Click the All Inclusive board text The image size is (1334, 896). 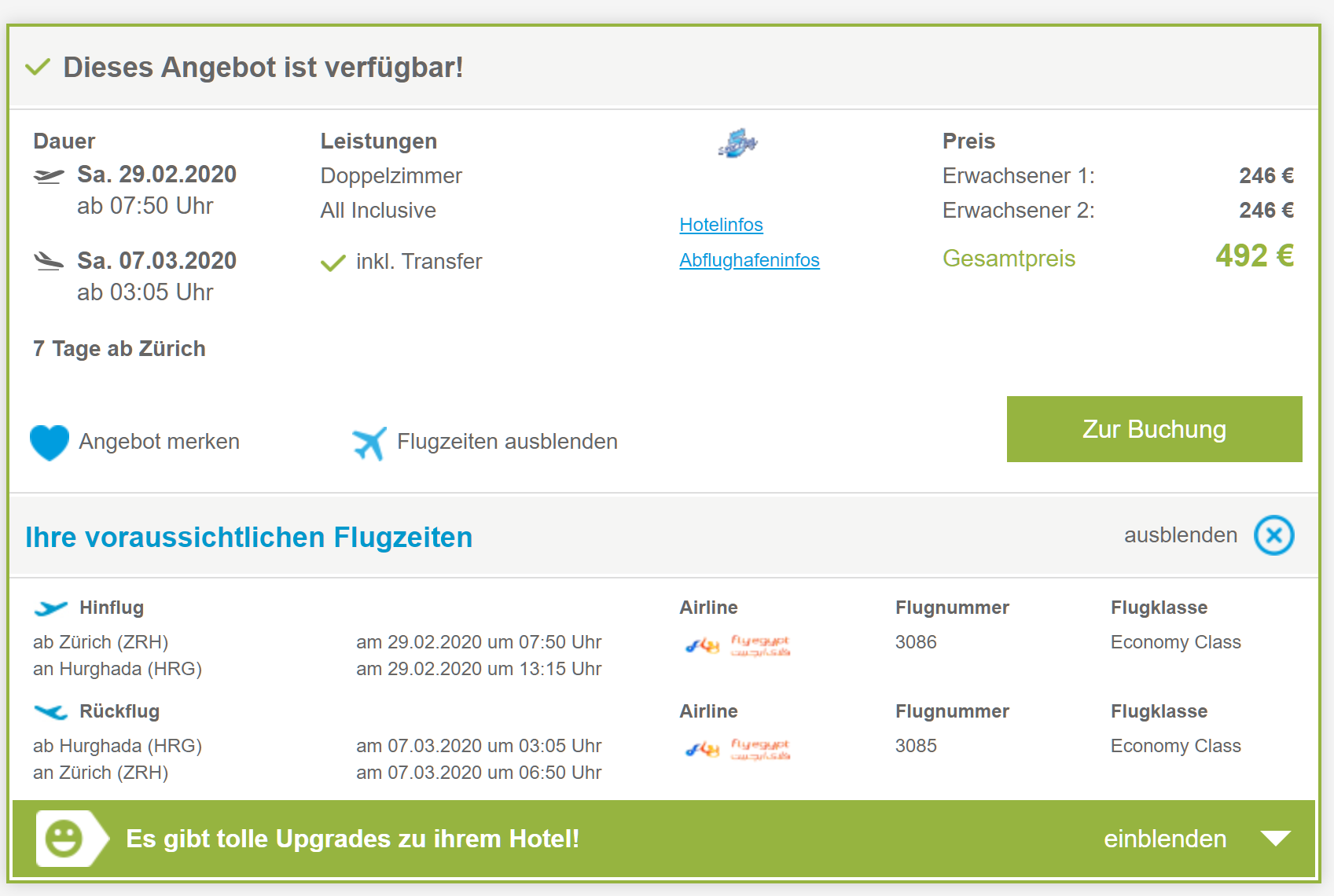click(378, 211)
